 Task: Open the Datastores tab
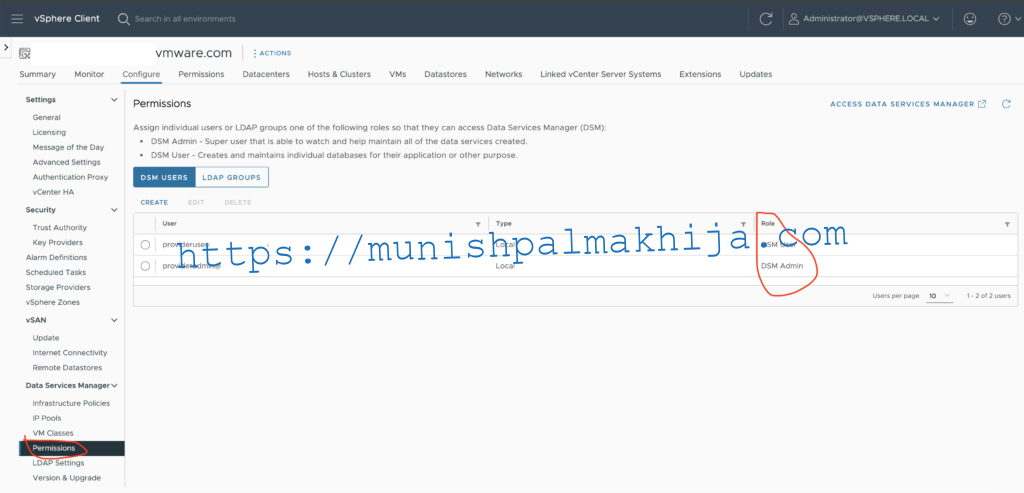pos(445,74)
